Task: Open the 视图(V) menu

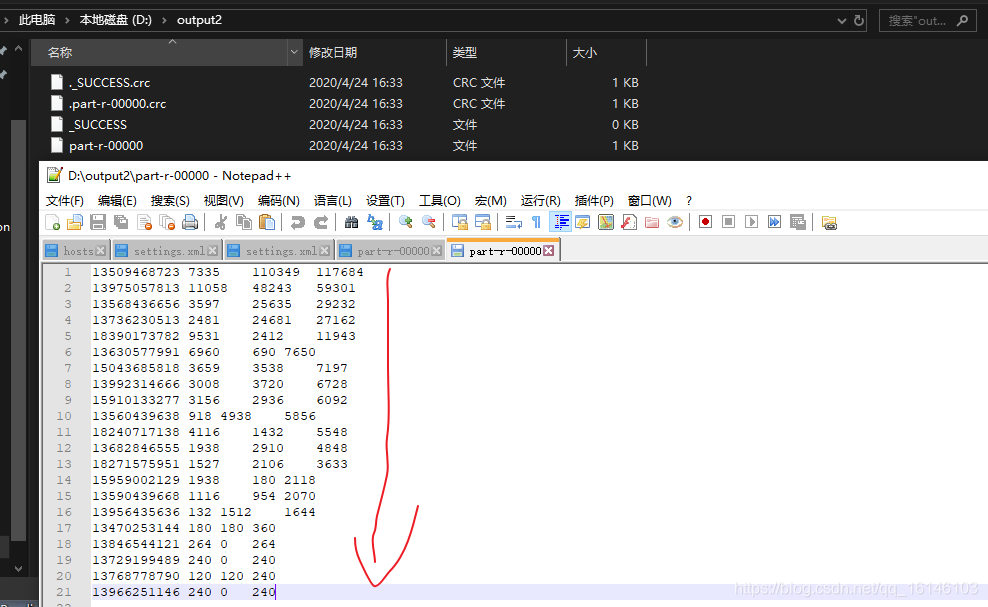Action: (224, 200)
